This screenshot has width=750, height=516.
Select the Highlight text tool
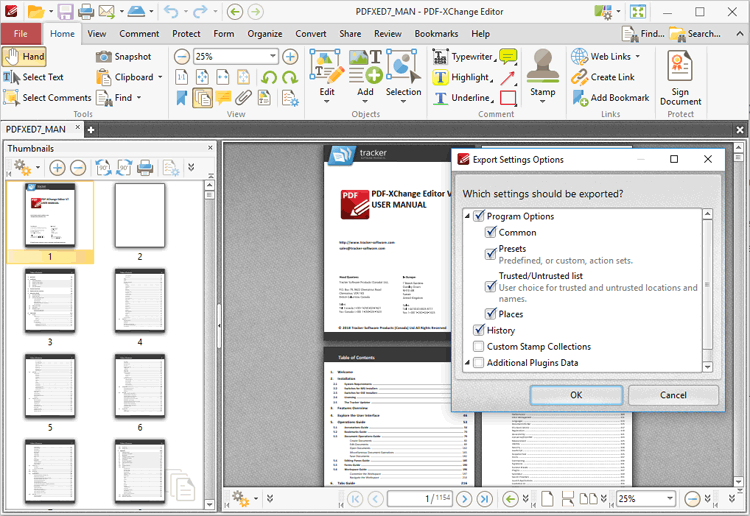[463, 77]
